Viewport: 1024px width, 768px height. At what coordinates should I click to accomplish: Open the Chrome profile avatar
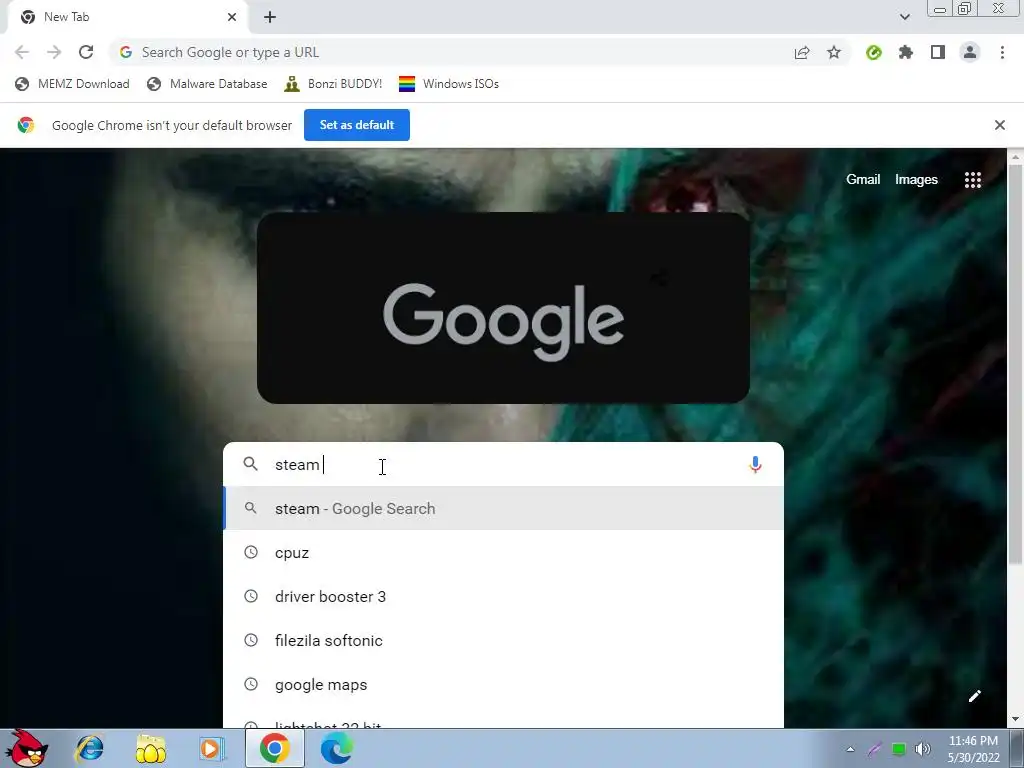[x=970, y=52]
